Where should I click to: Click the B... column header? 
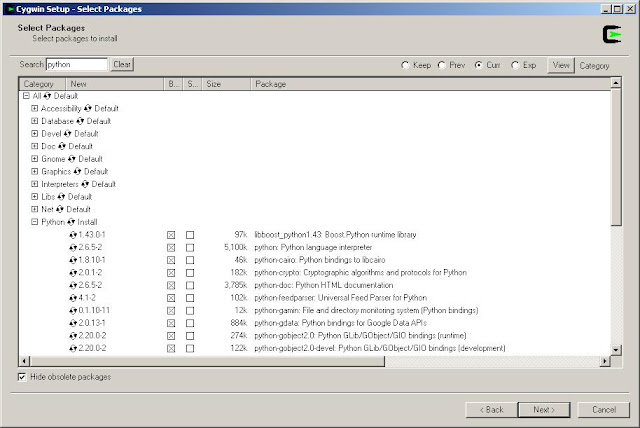173,84
